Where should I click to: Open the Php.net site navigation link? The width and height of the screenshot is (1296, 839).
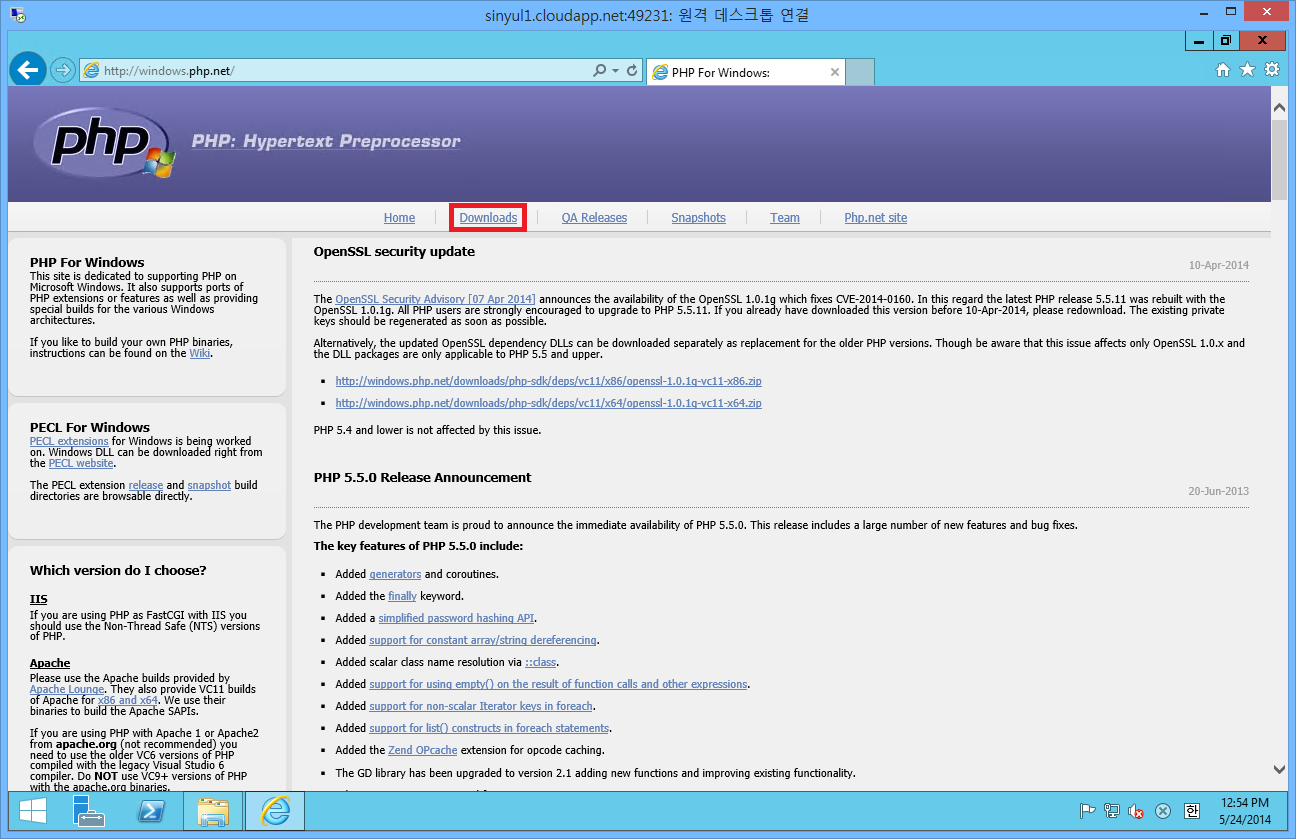[x=876, y=217]
